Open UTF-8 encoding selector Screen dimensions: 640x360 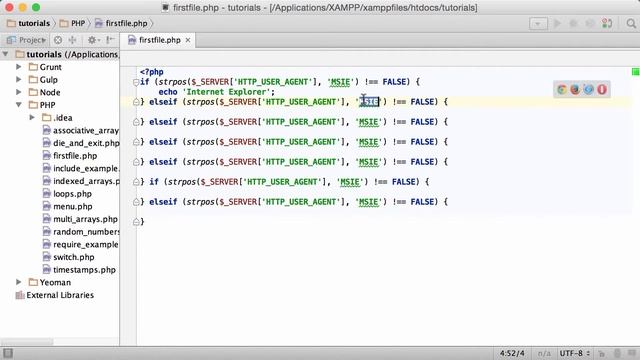click(575, 353)
